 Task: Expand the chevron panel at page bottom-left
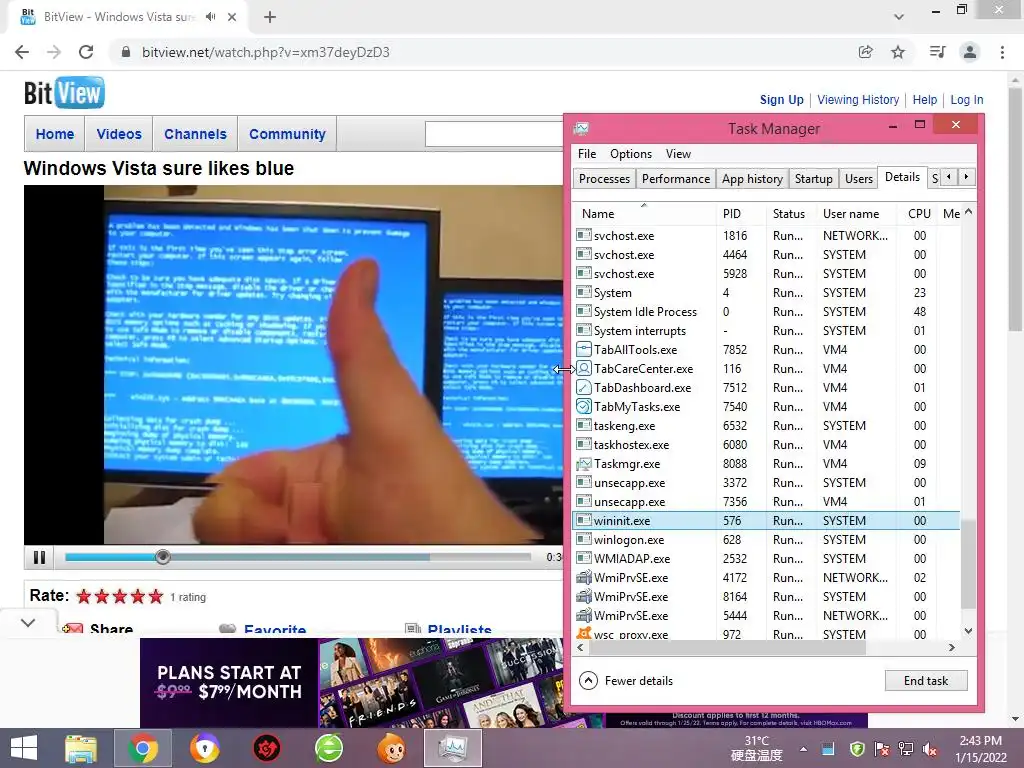28,622
